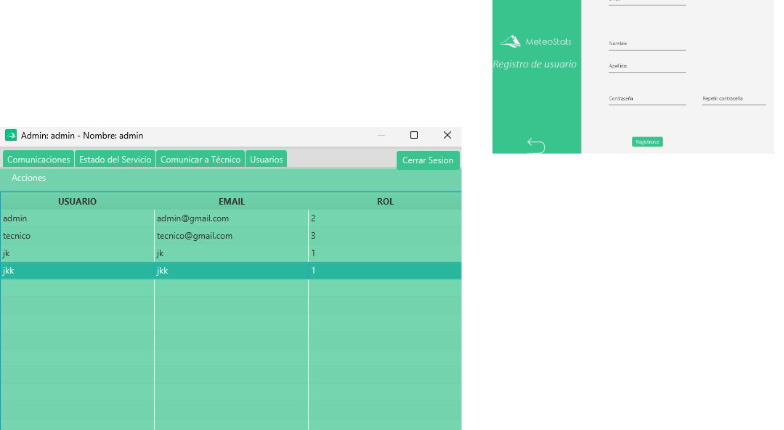Image resolution: width=784 pixels, height=430 pixels.
Task: Open the Acciones menu
Action: 28,178
